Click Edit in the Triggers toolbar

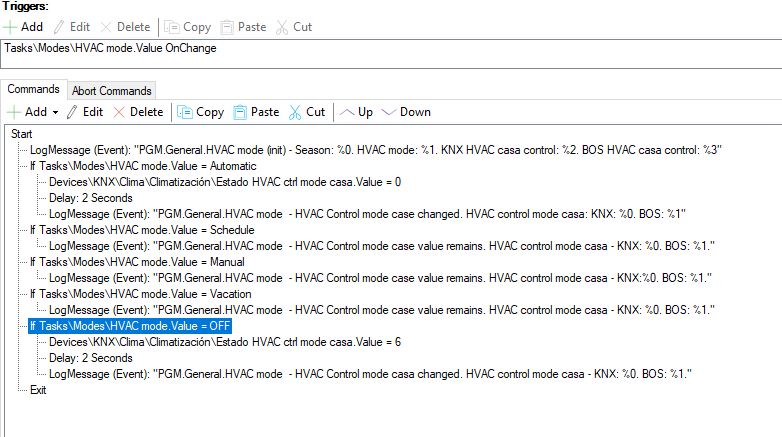[x=74, y=27]
